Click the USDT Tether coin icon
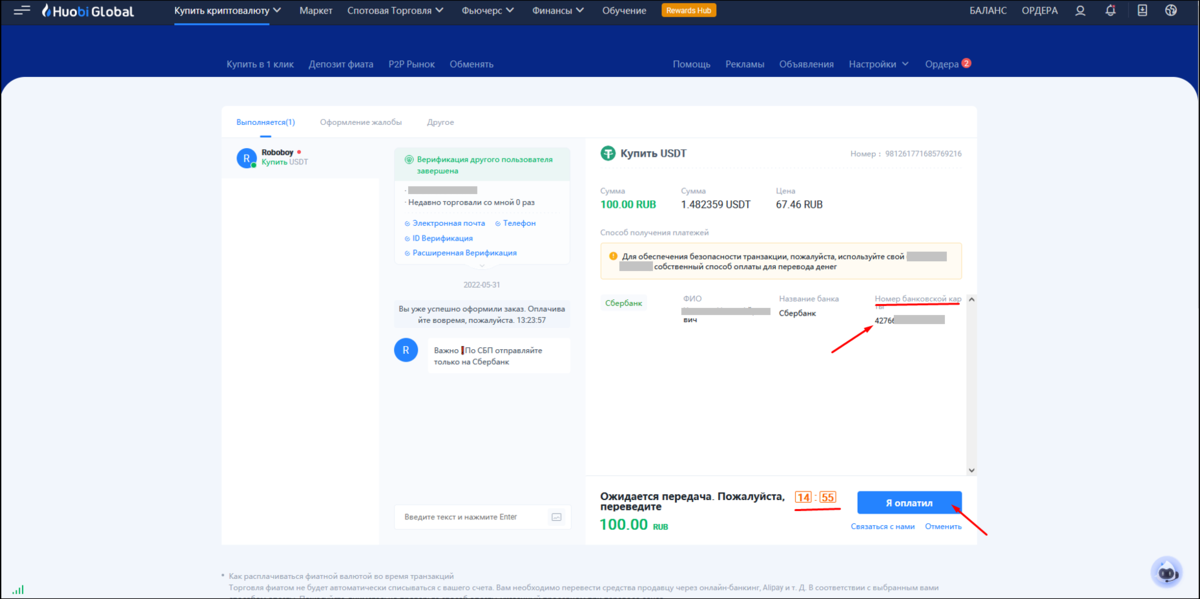Image resolution: width=1200 pixels, height=599 pixels. (x=608, y=153)
